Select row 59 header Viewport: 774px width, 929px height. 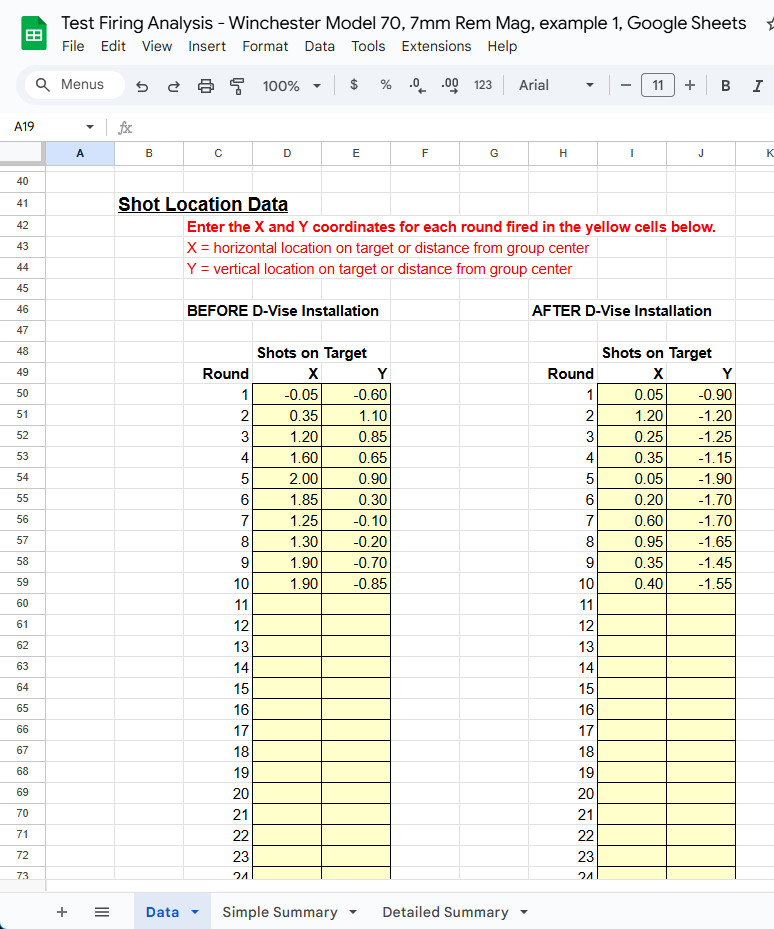[x=23, y=583]
